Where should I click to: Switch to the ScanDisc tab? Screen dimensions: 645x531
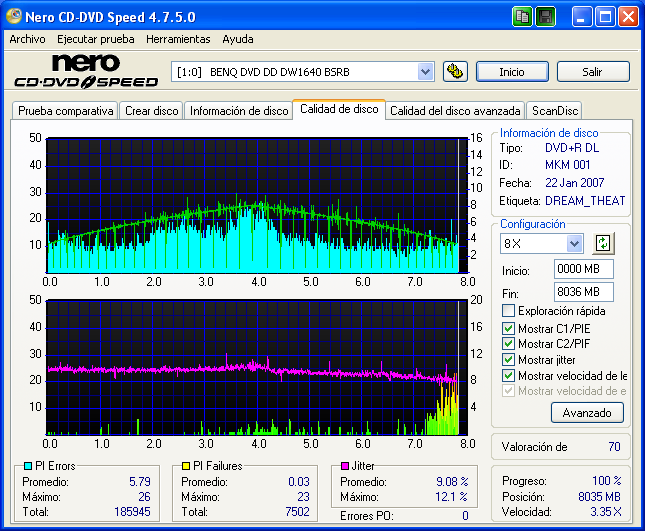(554, 111)
